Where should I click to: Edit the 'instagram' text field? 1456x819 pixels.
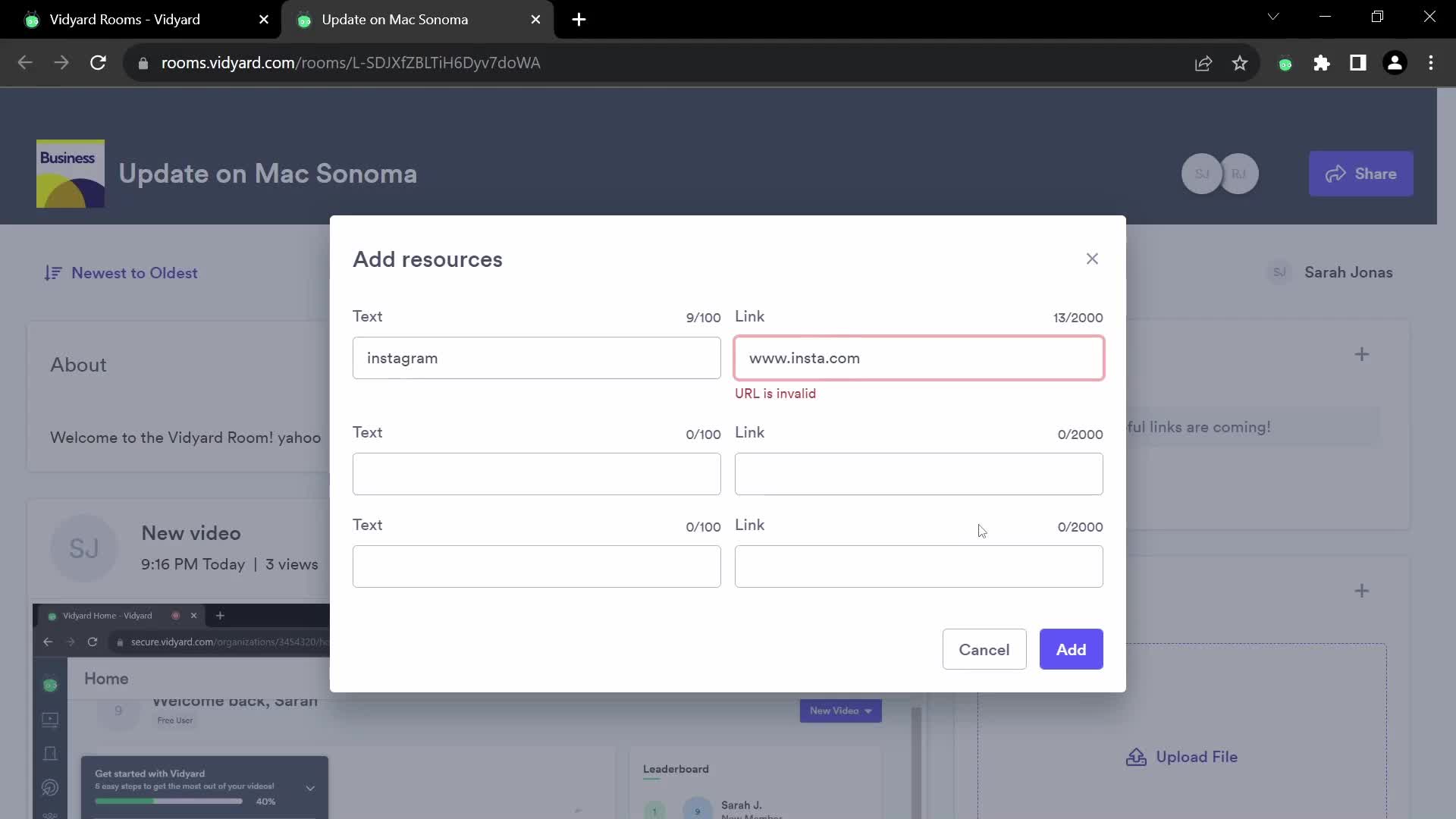click(x=536, y=358)
